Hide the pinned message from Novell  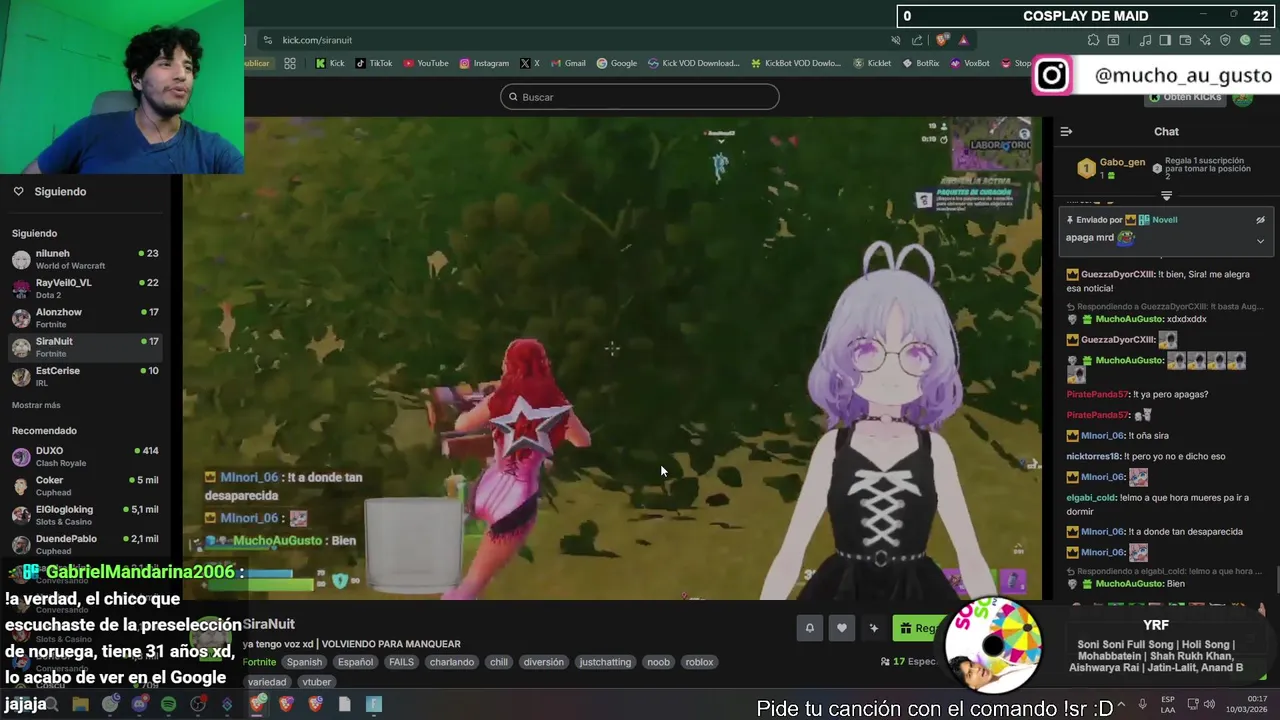pyautogui.click(x=1260, y=220)
